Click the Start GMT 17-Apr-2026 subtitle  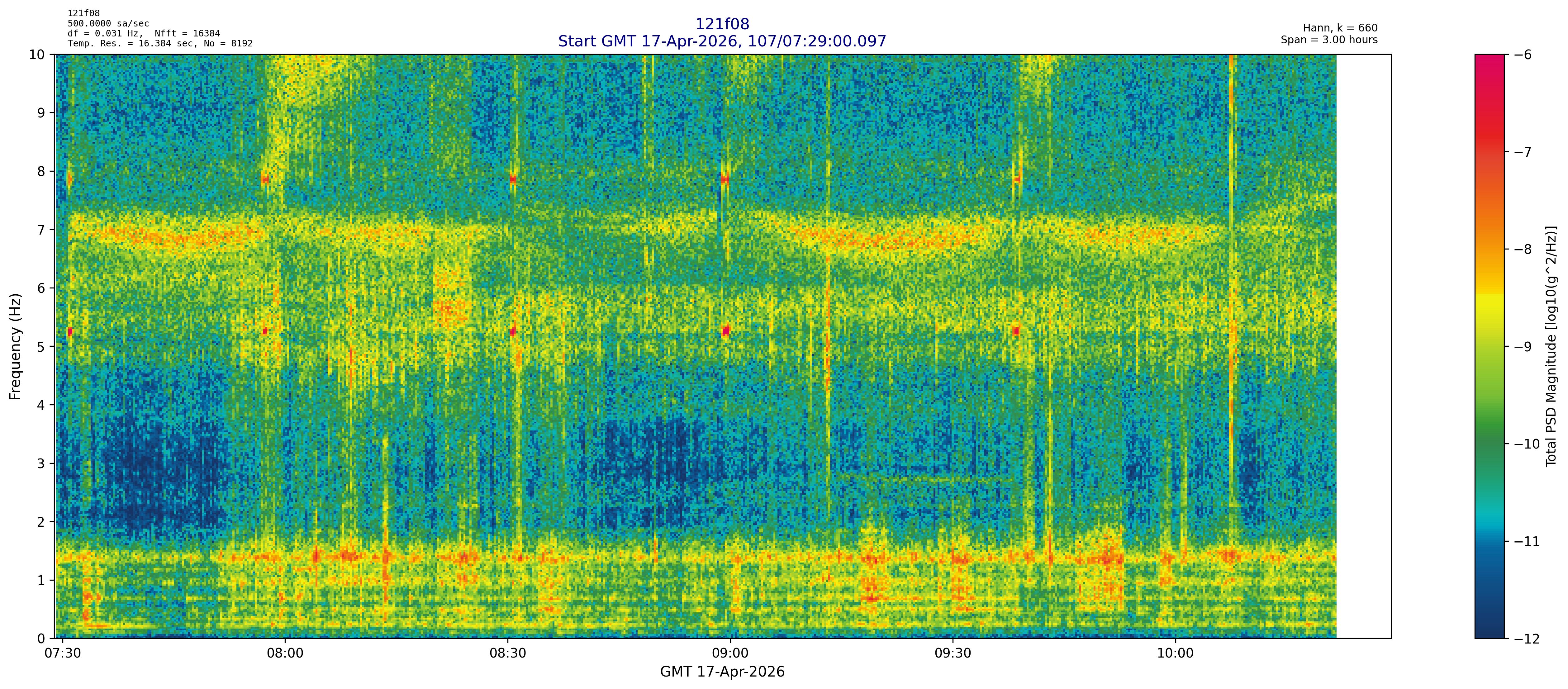coord(722,41)
